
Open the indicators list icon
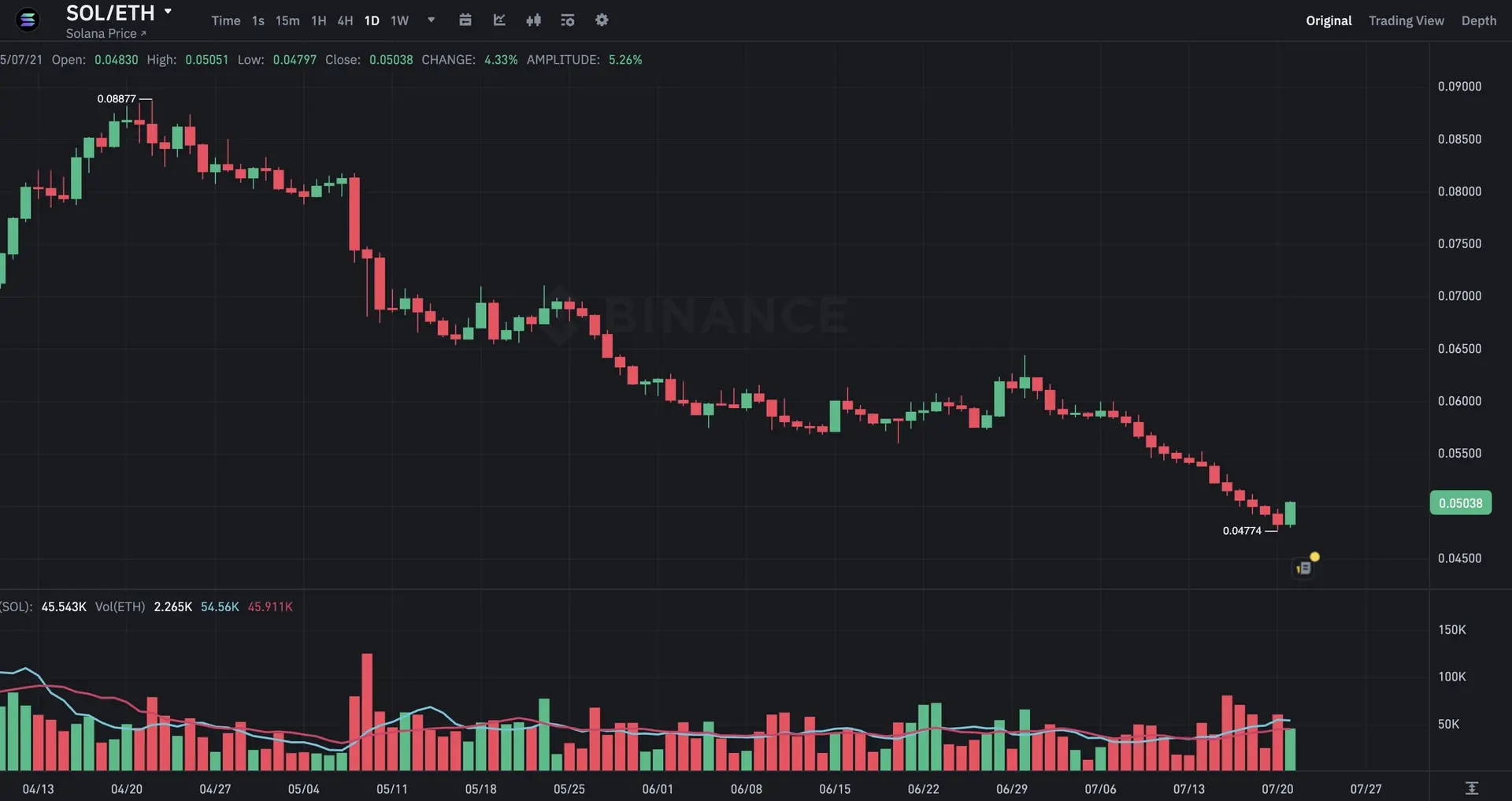[x=568, y=20]
